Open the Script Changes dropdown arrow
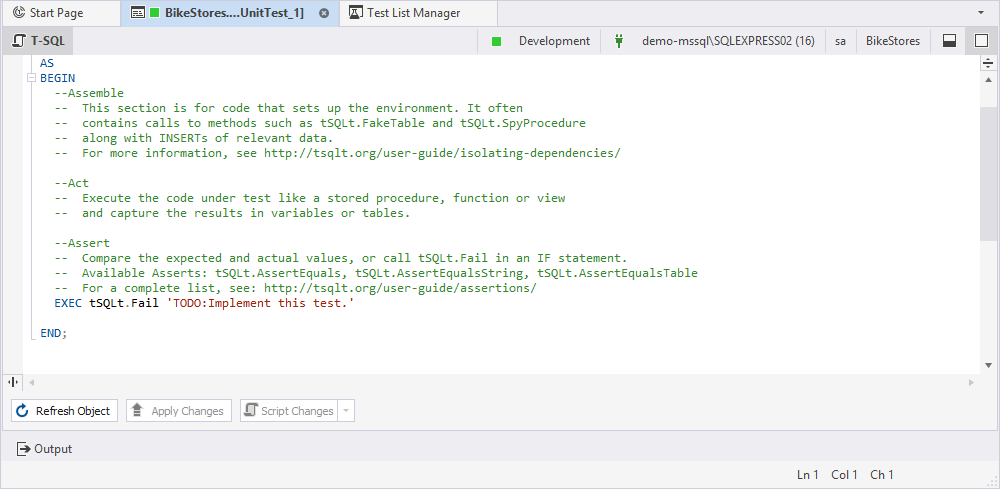1000x489 pixels. pos(346,411)
